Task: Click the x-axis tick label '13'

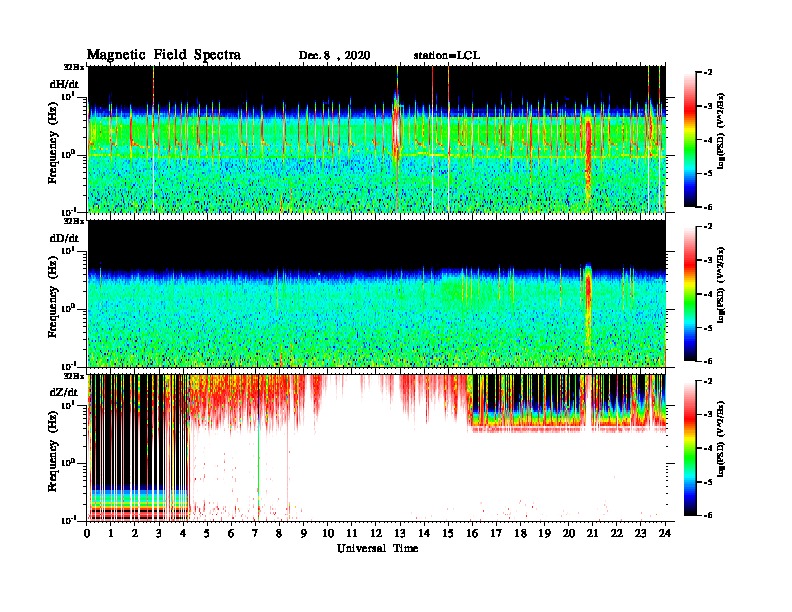Action: 400,534
